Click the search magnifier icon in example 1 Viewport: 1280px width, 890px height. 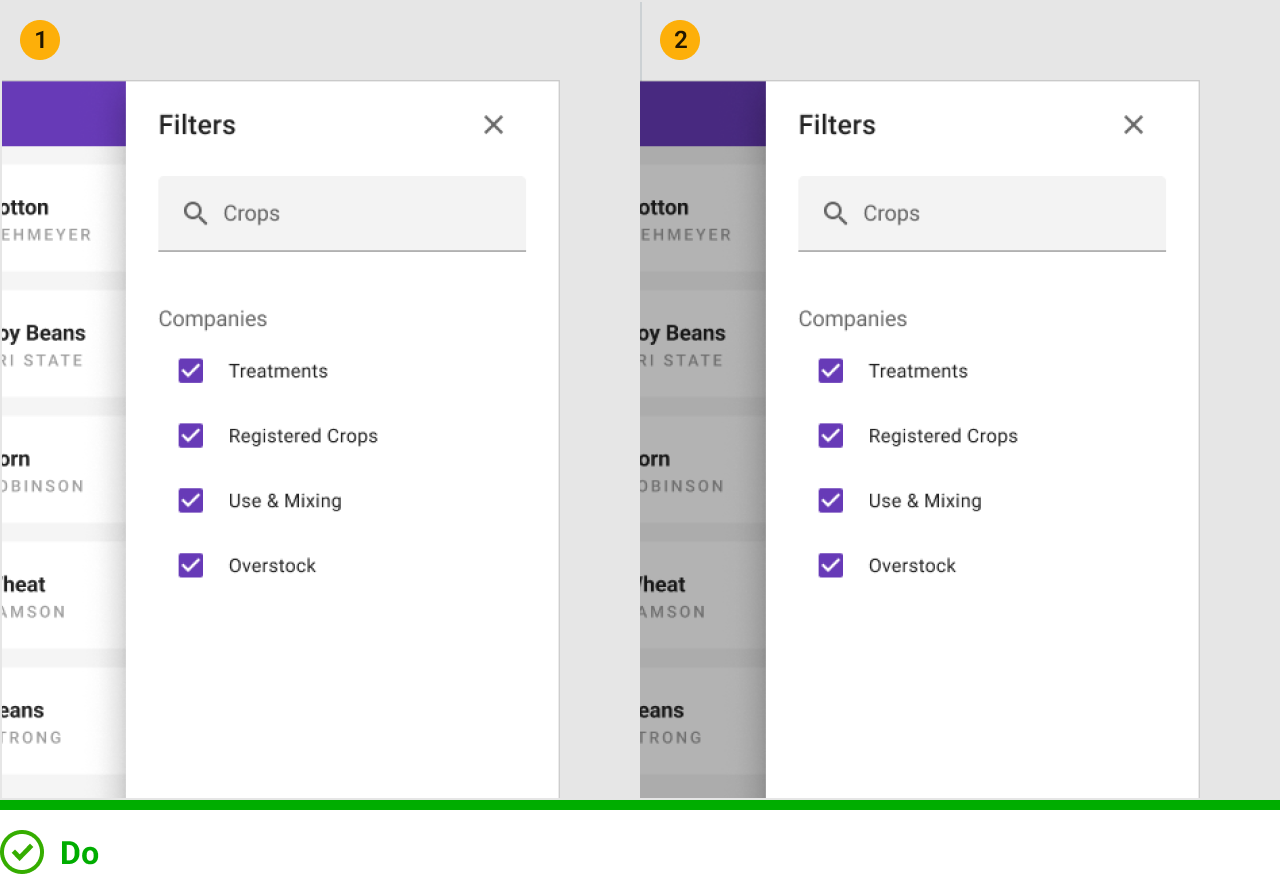pyautogui.click(x=195, y=213)
